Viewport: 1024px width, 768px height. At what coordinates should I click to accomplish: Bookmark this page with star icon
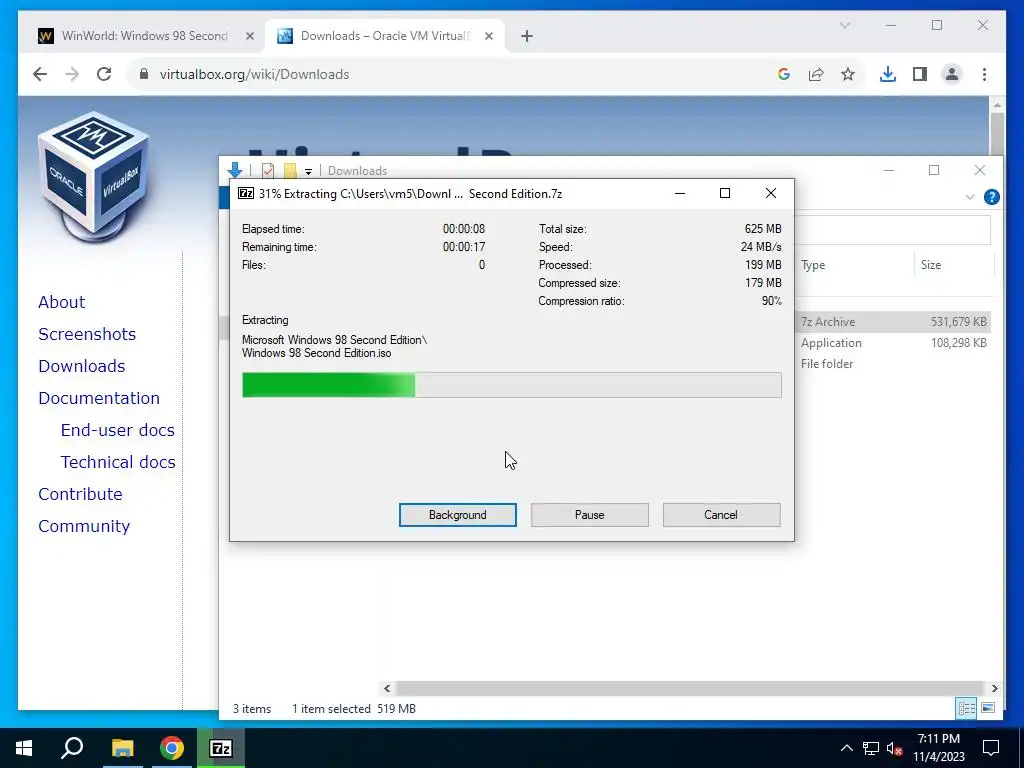coord(848,74)
